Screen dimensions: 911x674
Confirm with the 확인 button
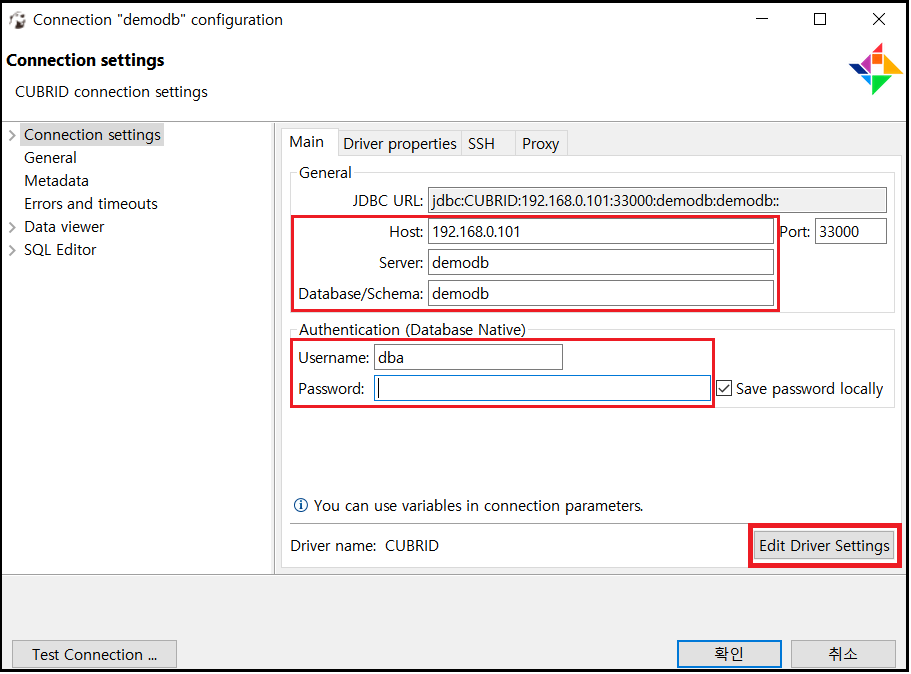coord(729,655)
